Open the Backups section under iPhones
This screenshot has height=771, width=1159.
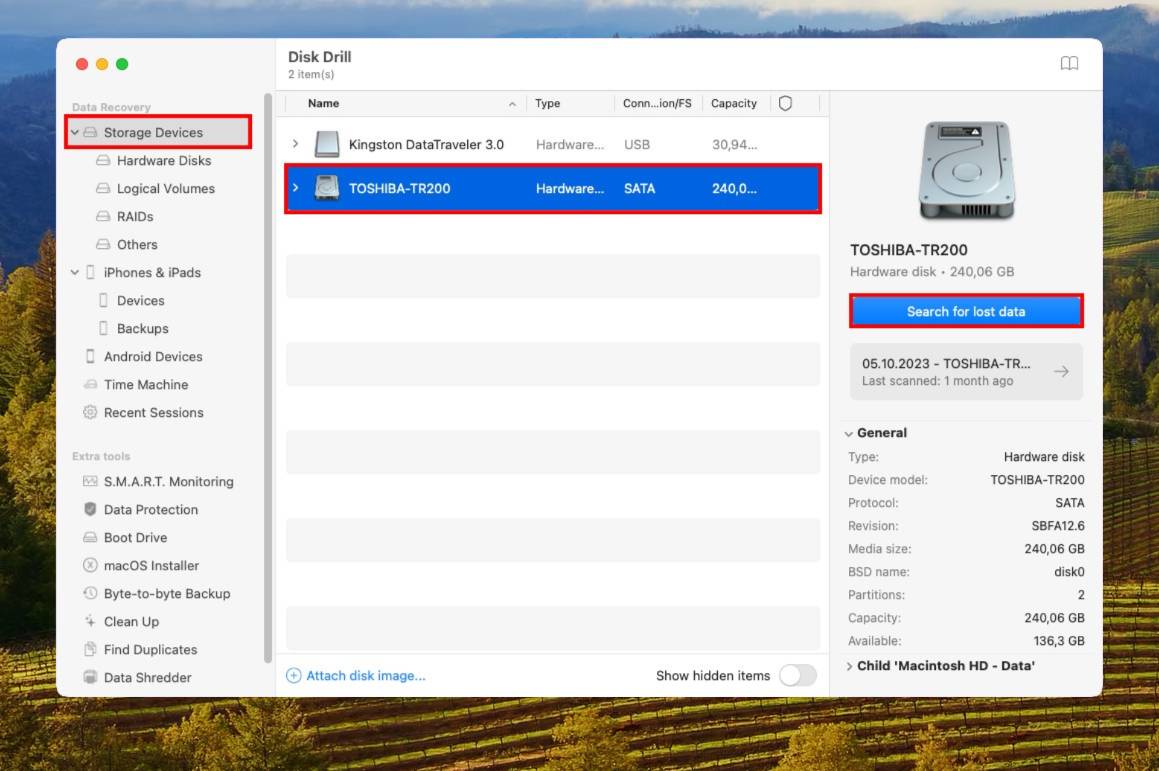(x=141, y=328)
